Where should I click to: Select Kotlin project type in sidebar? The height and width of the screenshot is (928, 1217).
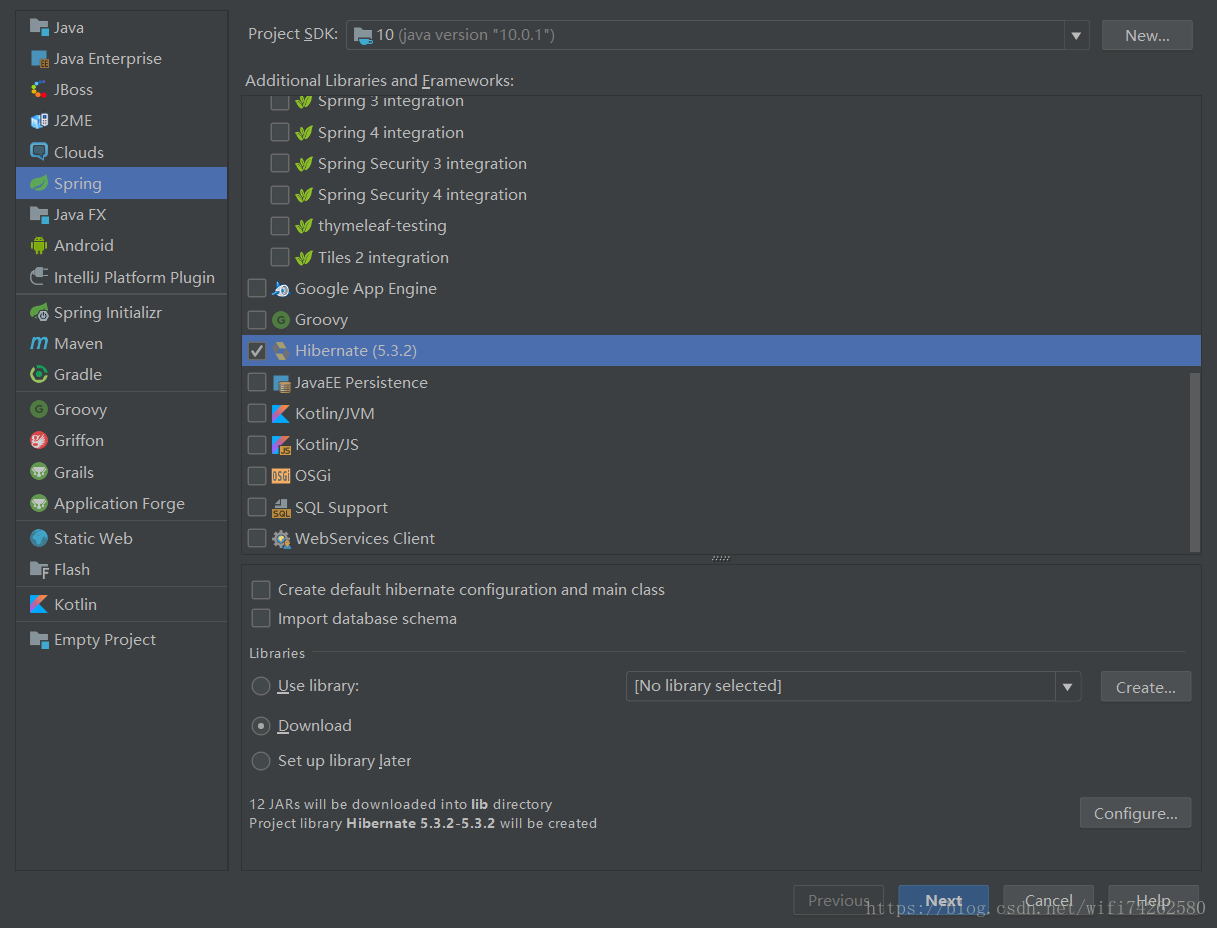(x=121, y=604)
